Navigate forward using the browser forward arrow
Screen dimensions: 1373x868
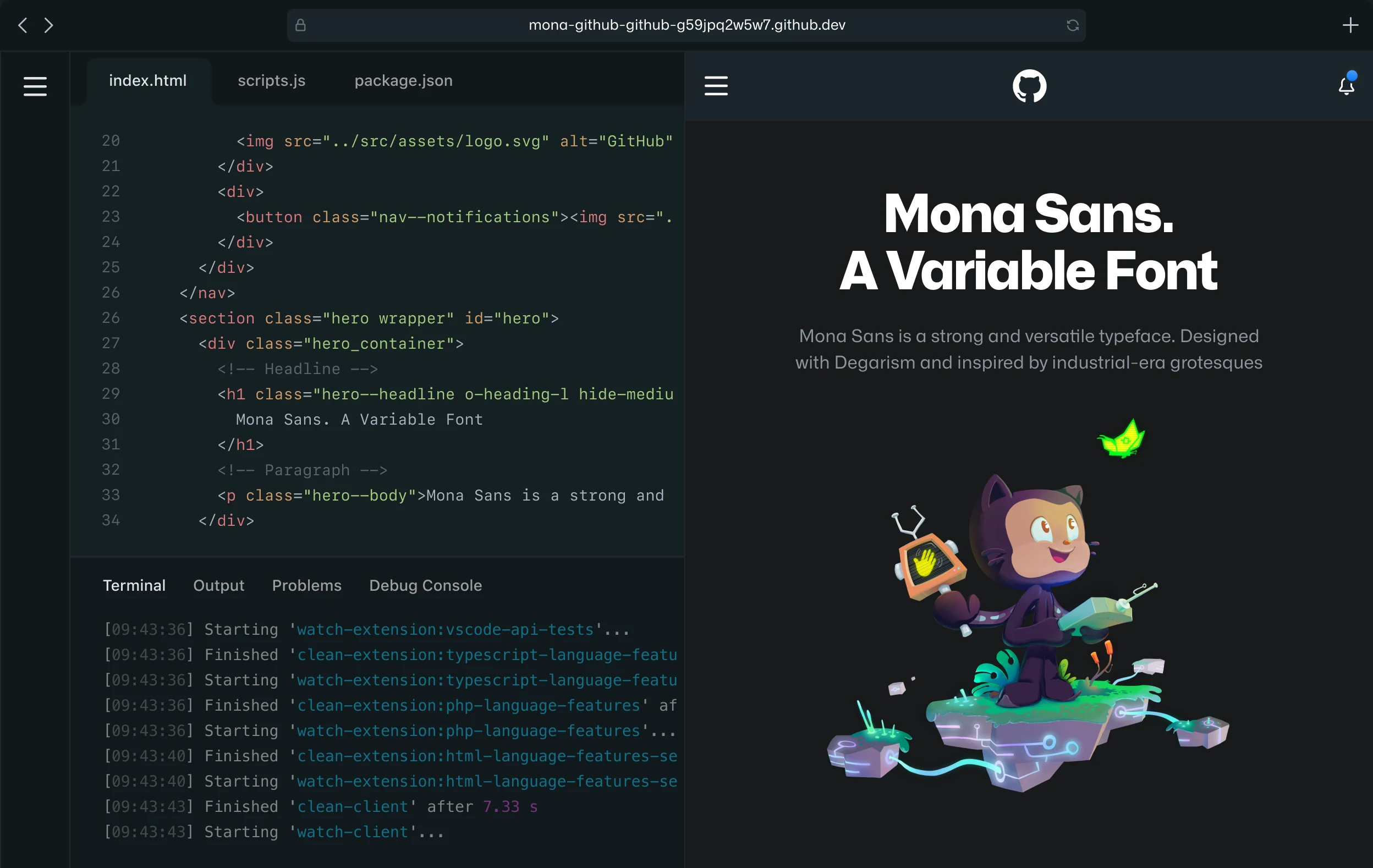click(48, 25)
